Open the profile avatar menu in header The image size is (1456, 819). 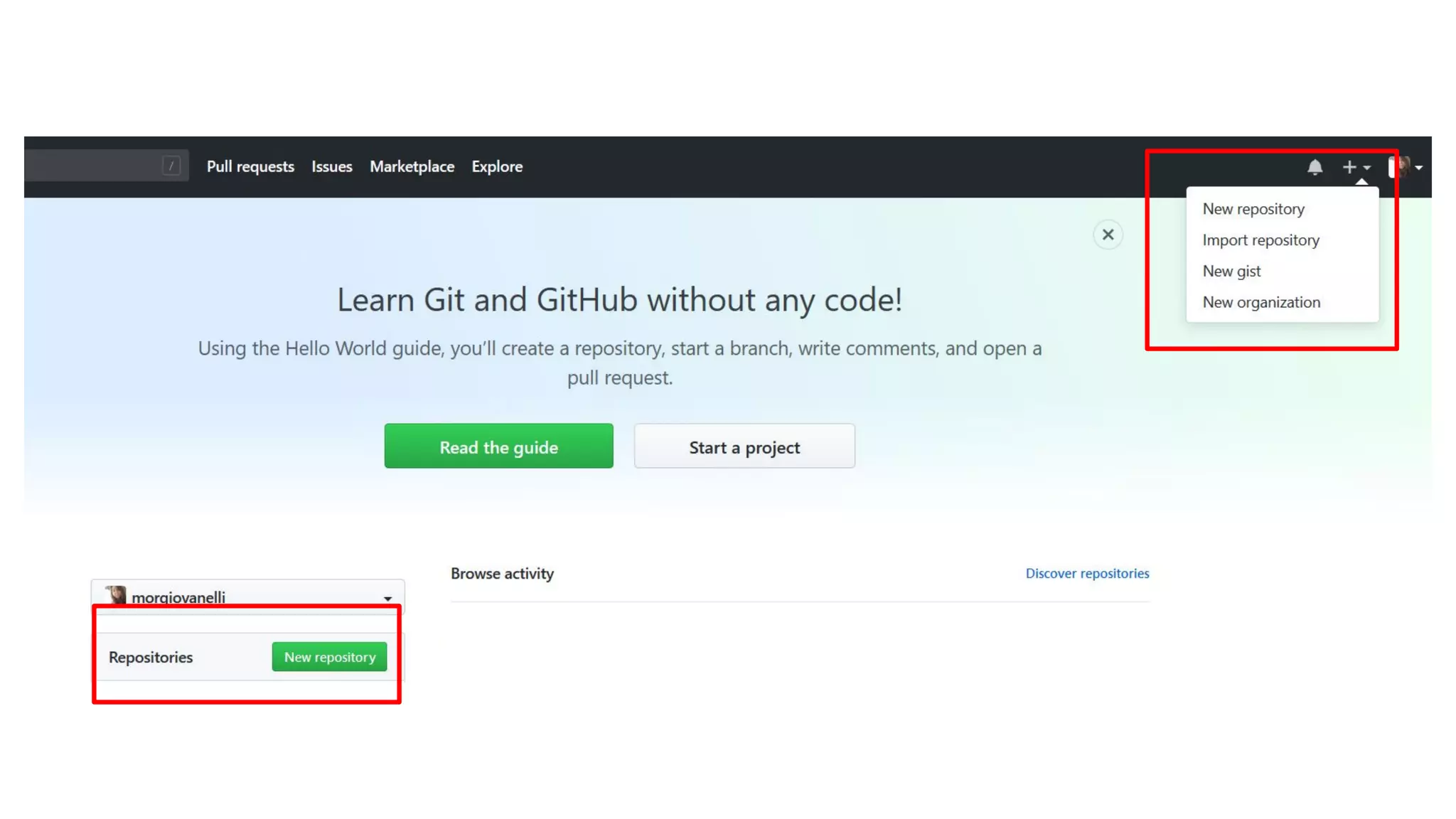[1405, 167]
